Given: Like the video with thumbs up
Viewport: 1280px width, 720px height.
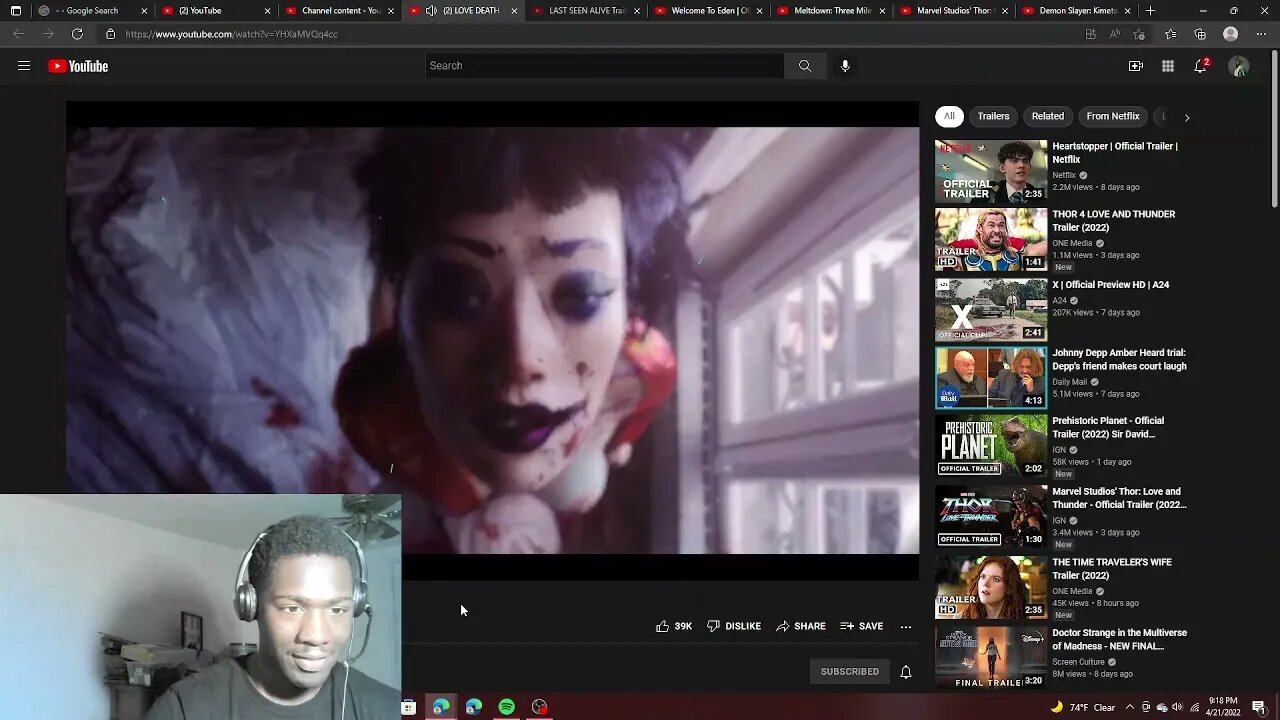Looking at the screenshot, I should click(674, 626).
